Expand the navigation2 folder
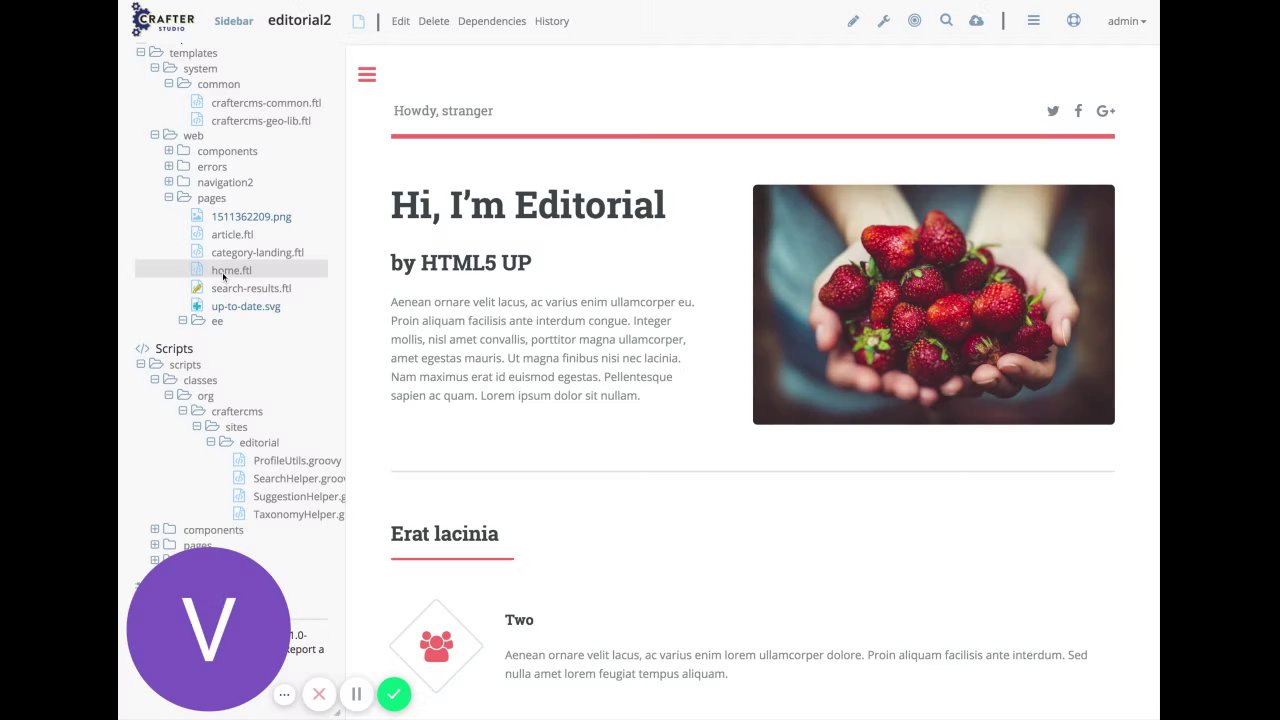1280x720 pixels. (169, 182)
